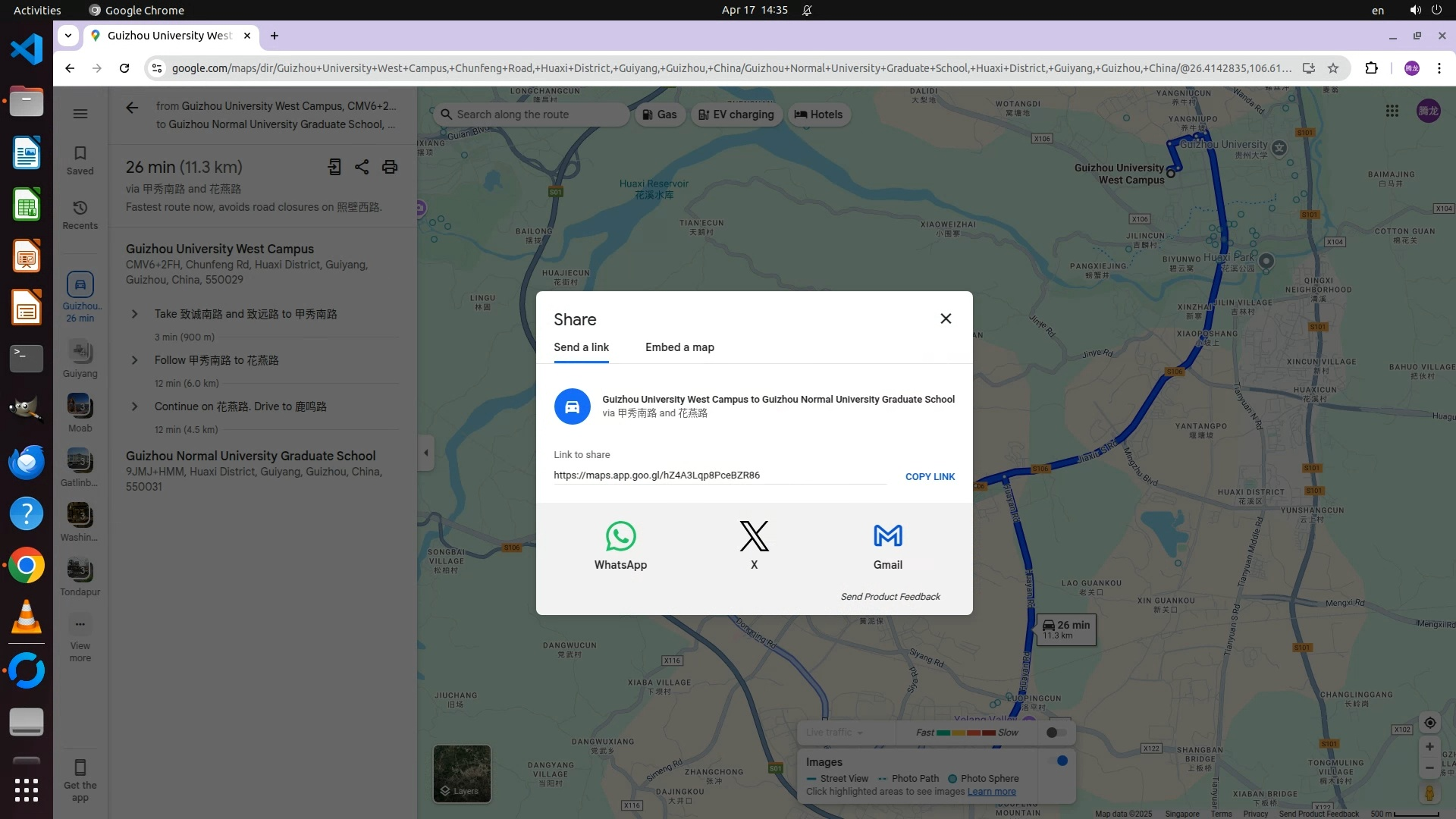The image size is (1456, 819).
Task: Click the WhatsApp share icon
Action: [620, 537]
